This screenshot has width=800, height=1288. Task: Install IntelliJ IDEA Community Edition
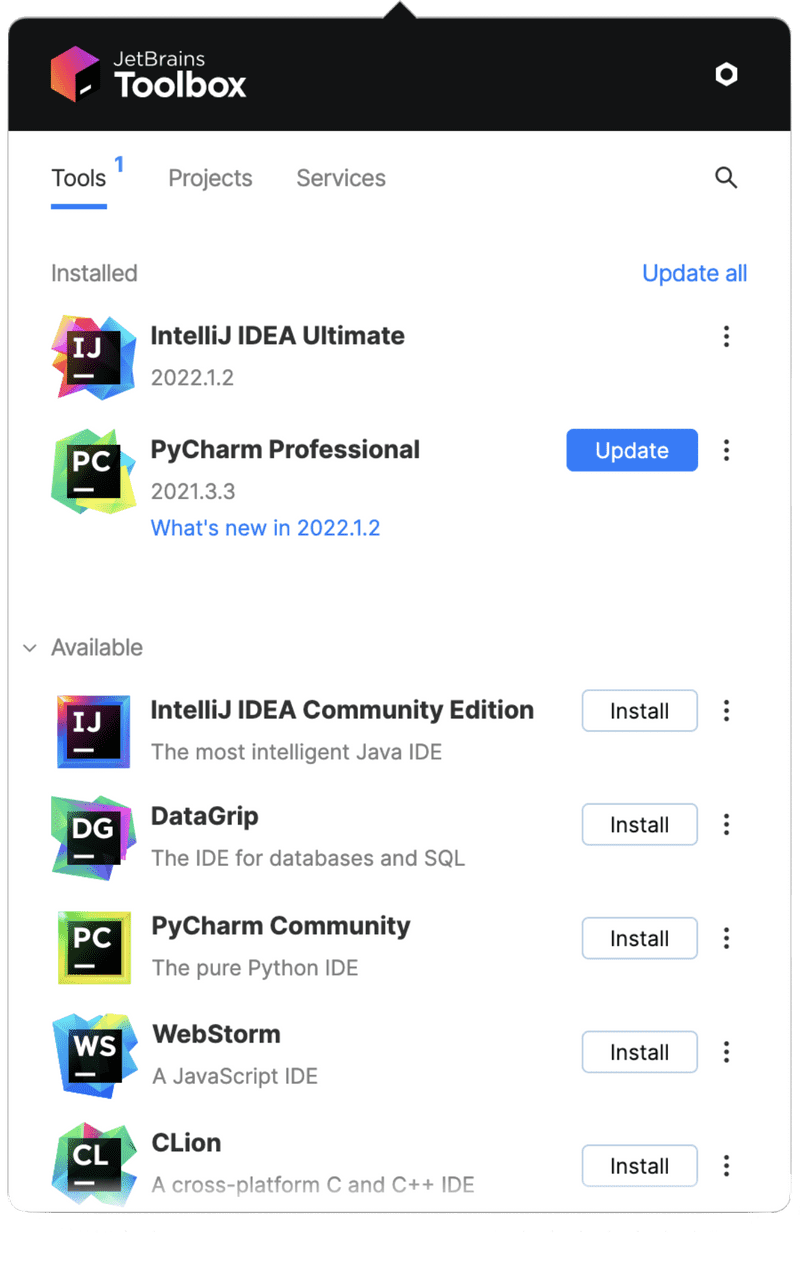(x=639, y=711)
